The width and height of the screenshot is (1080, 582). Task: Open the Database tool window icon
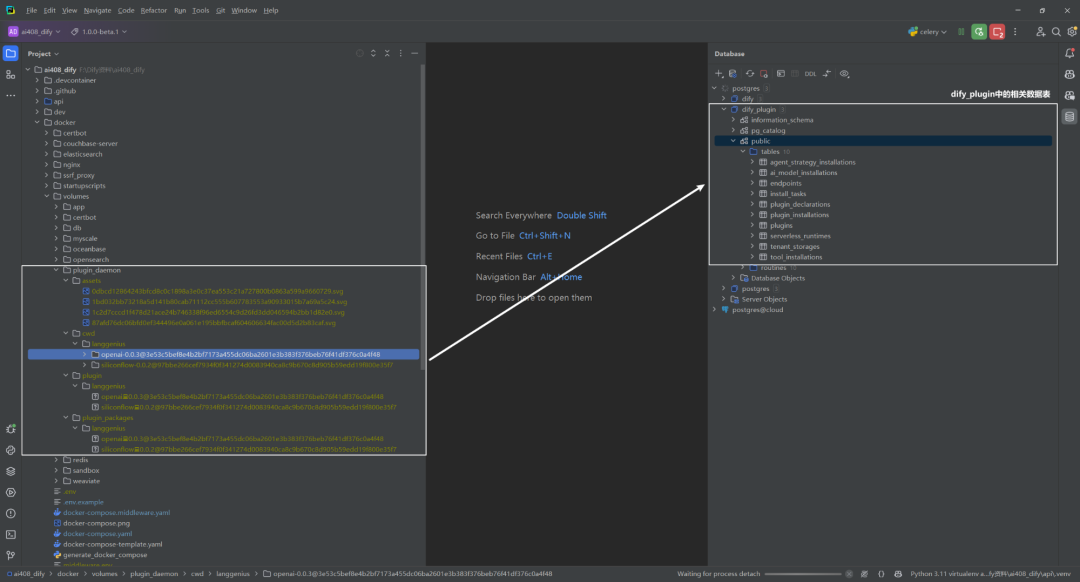coord(1069,117)
